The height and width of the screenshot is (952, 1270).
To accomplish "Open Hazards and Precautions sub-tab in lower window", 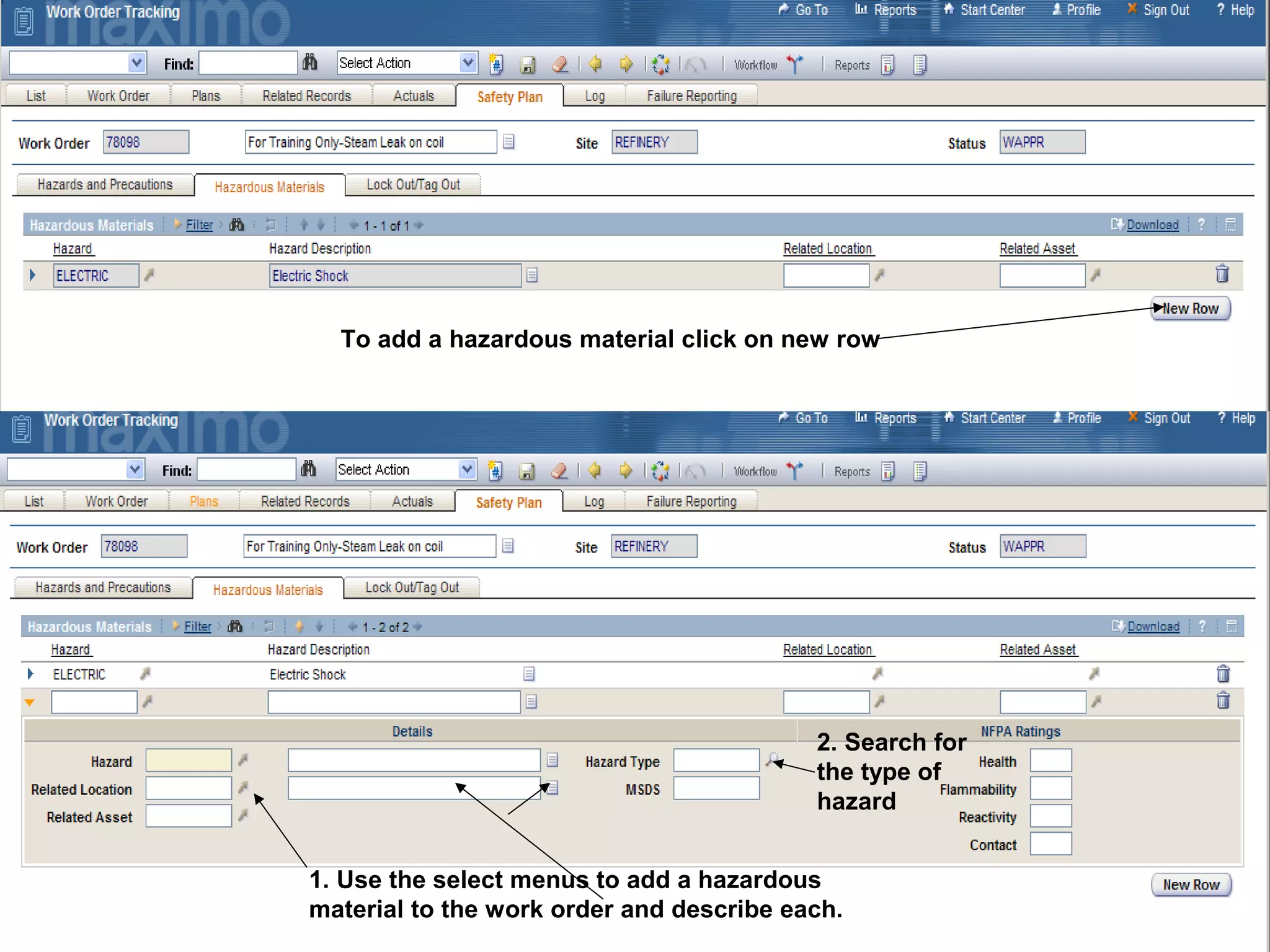I will click(103, 587).
